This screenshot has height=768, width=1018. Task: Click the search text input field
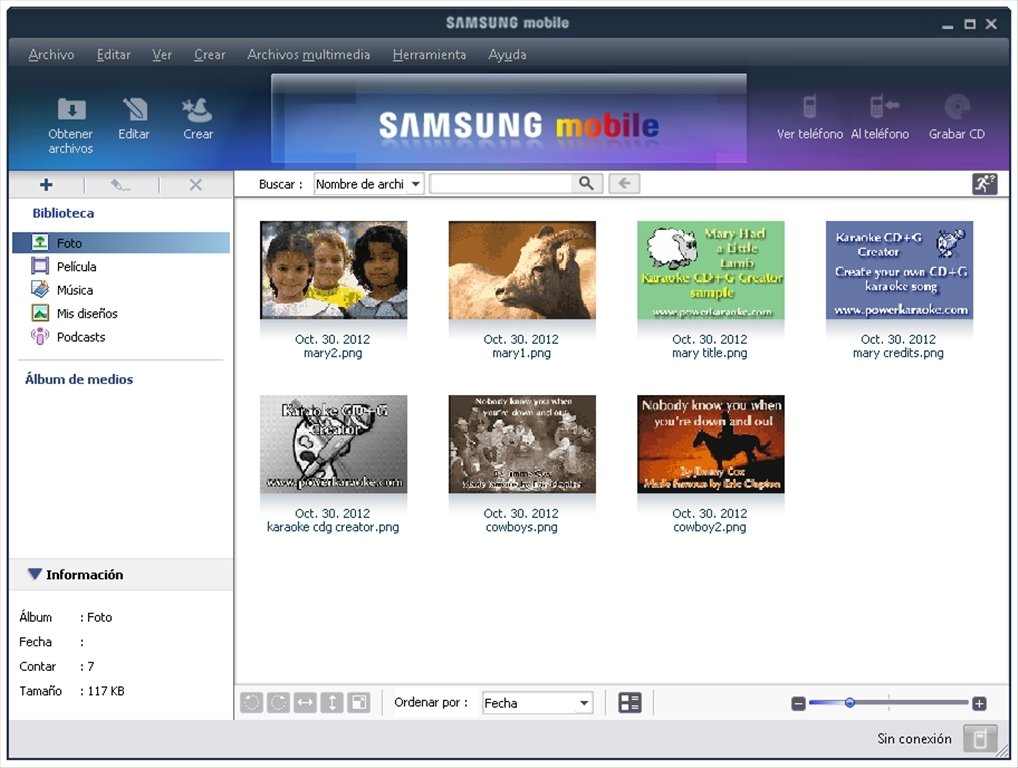point(501,184)
